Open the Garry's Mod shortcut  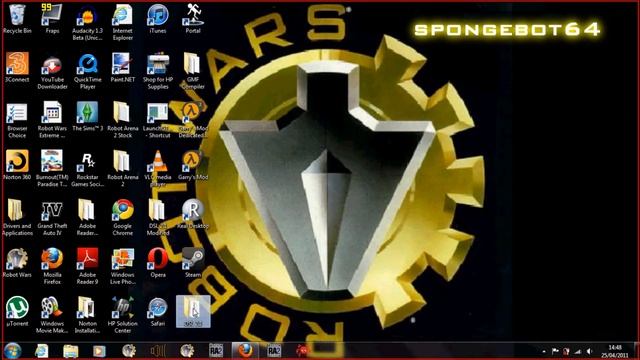click(193, 165)
